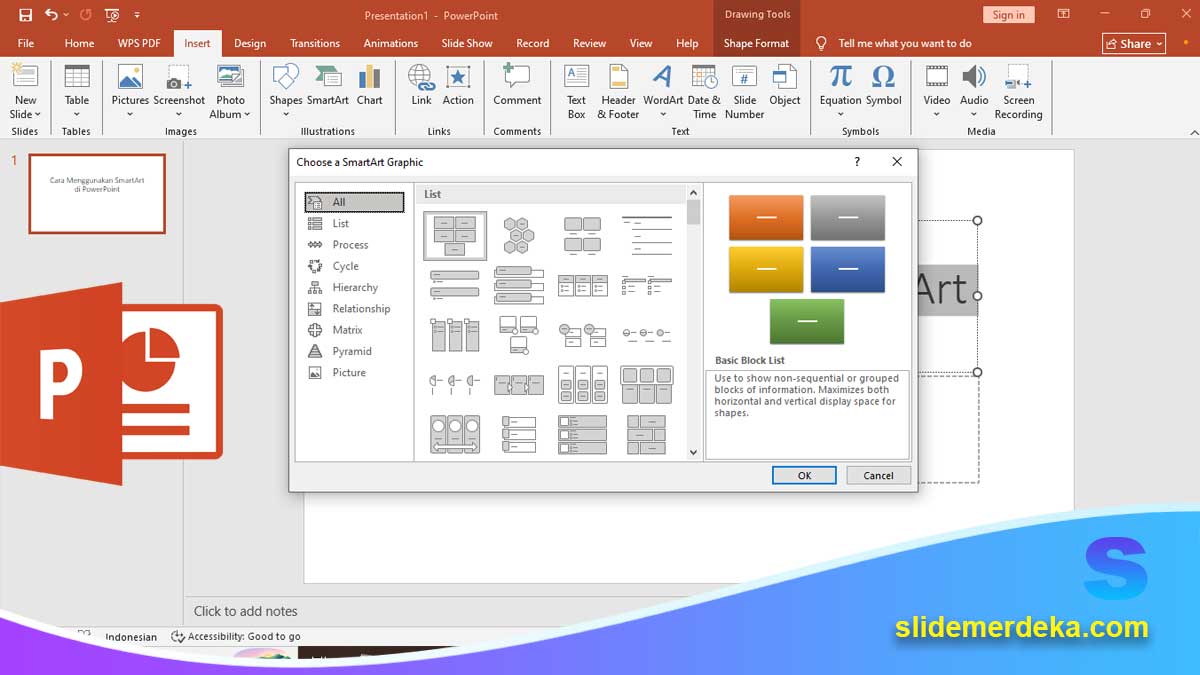The width and height of the screenshot is (1200, 675).
Task: Add a Comment from ribbon
Action: [517, 86]
